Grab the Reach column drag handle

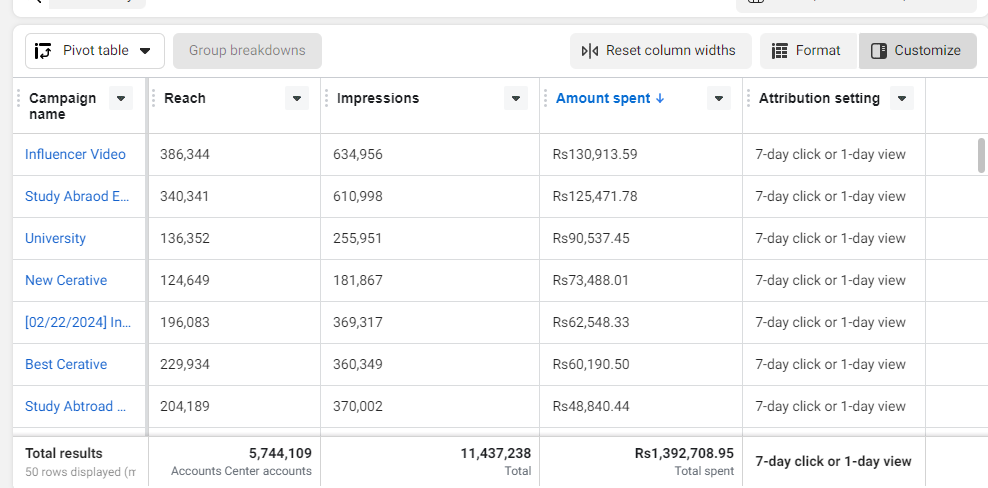[154, 98]
